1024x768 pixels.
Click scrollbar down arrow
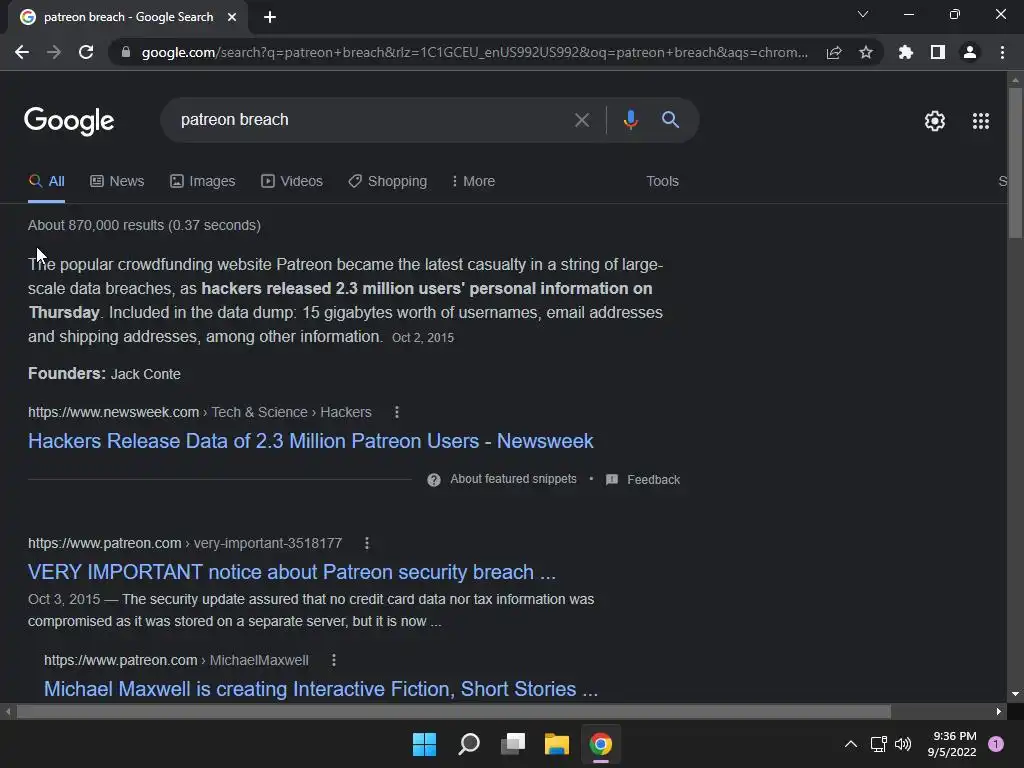(1015, 694)
